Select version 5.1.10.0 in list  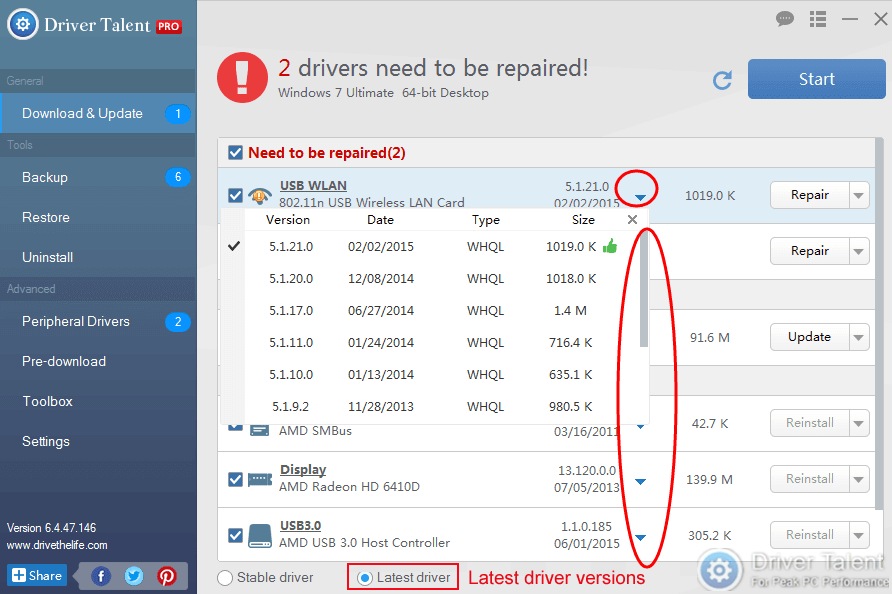pyautogui.click(x=435, y=374)
